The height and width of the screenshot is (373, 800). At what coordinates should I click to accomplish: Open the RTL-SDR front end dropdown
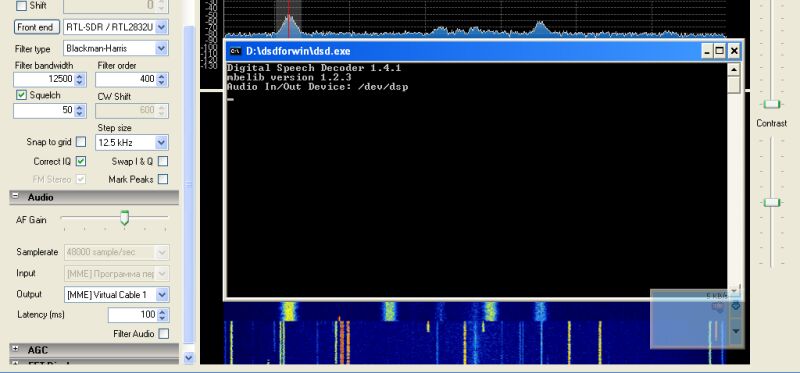pos(161,27)
